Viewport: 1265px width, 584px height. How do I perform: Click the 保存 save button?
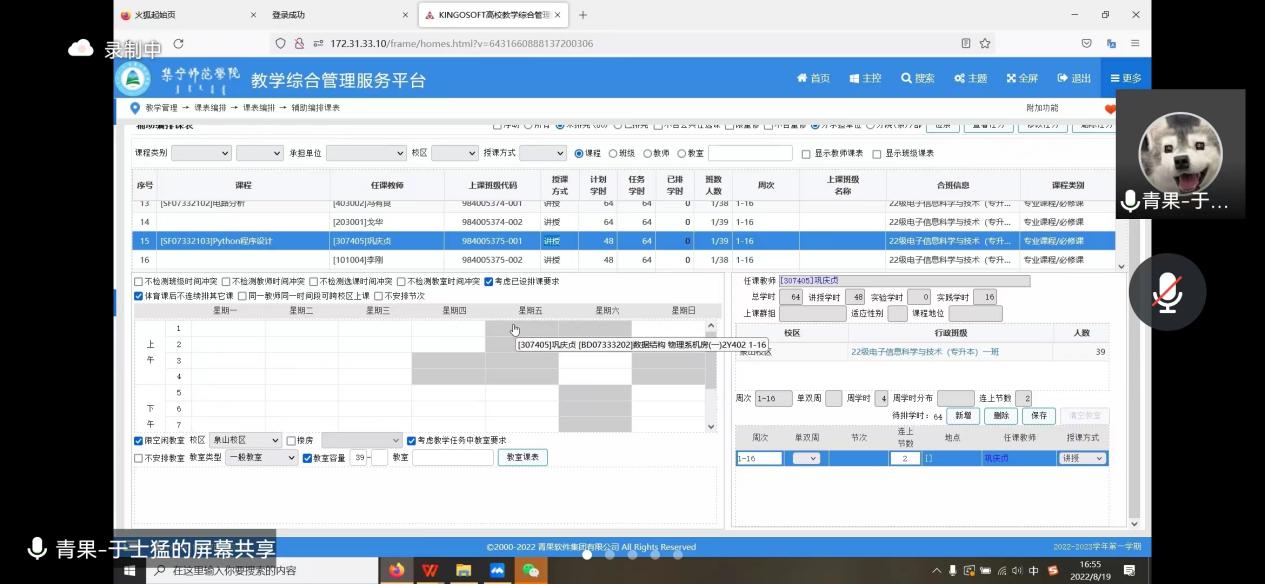[1038, 416]
